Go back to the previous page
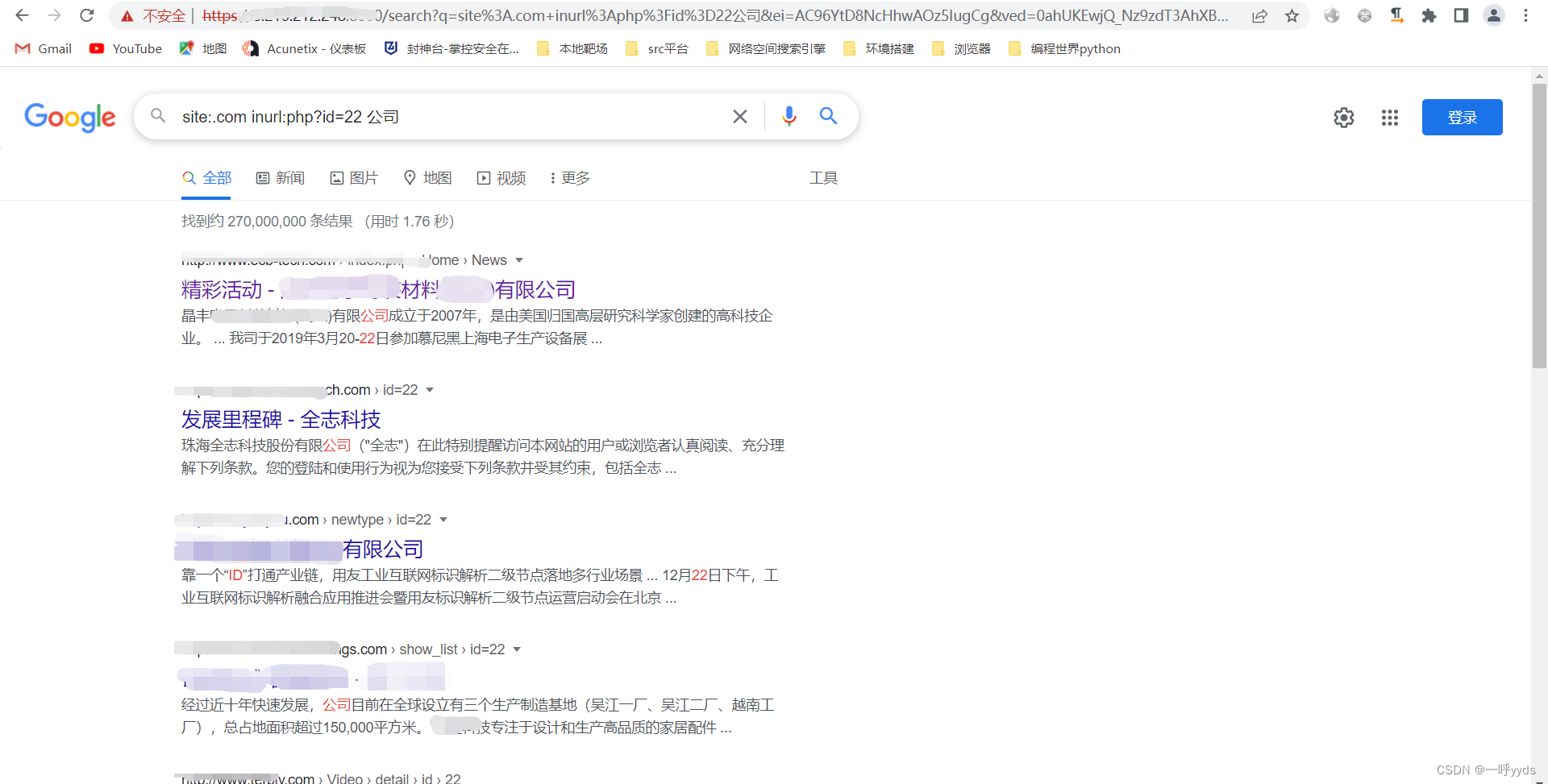Image resolution: width=1548 pixels, height=784 pixels. [23, 15]
